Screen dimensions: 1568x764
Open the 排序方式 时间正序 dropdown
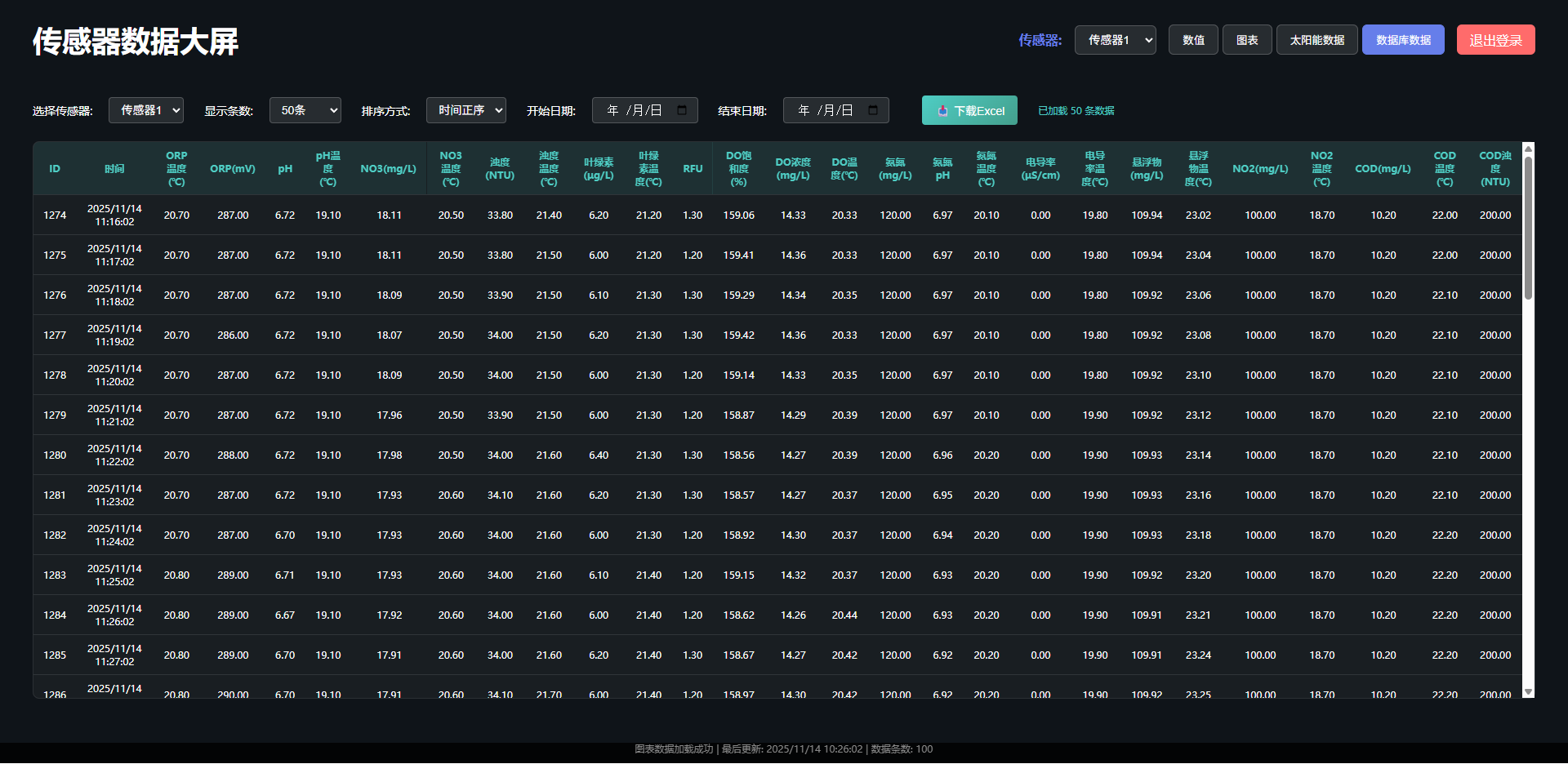point(465,110)
